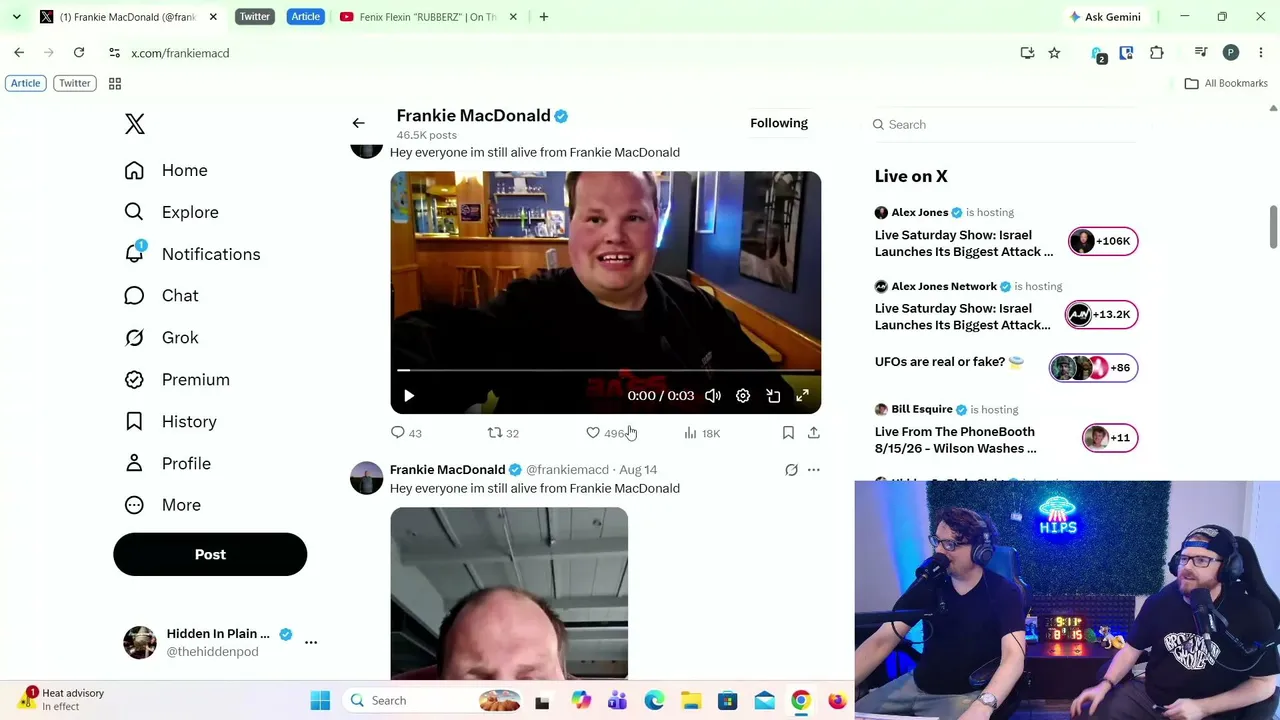The width and height of the screenshot is (1280, 720).
Task: Mute the video with the speaker icon
Action: [x=713, y=396]
